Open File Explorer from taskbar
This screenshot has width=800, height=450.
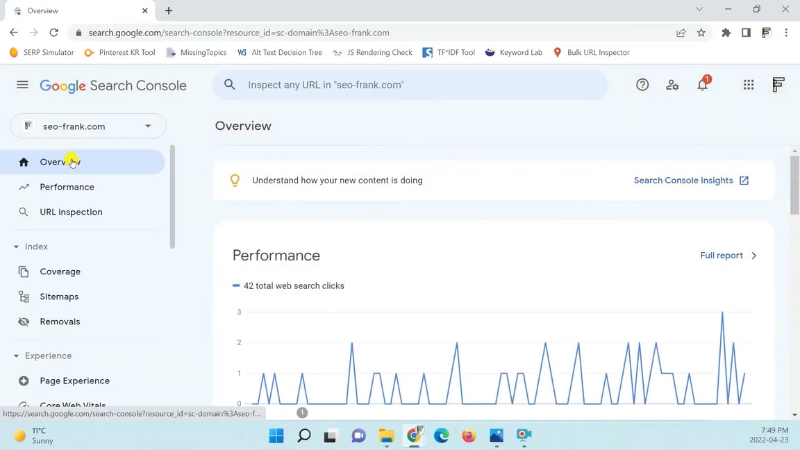[x=386, y=436]
